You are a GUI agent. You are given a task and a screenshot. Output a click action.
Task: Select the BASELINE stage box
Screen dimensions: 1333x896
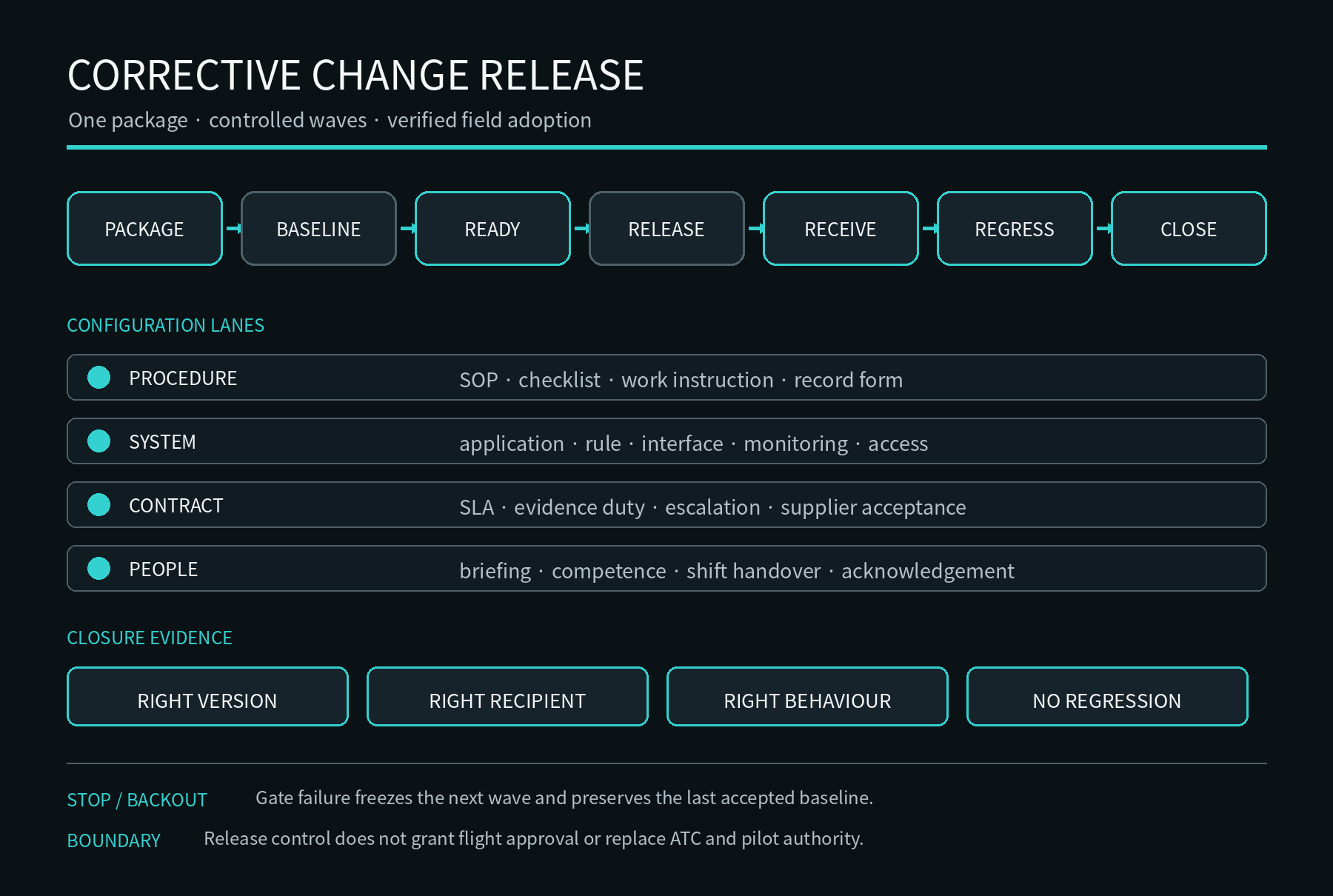pos(318,229)
